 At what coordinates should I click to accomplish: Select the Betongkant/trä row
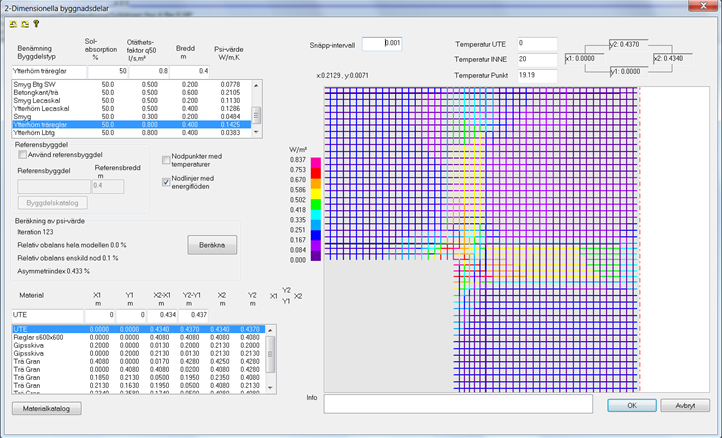(132, 93)
